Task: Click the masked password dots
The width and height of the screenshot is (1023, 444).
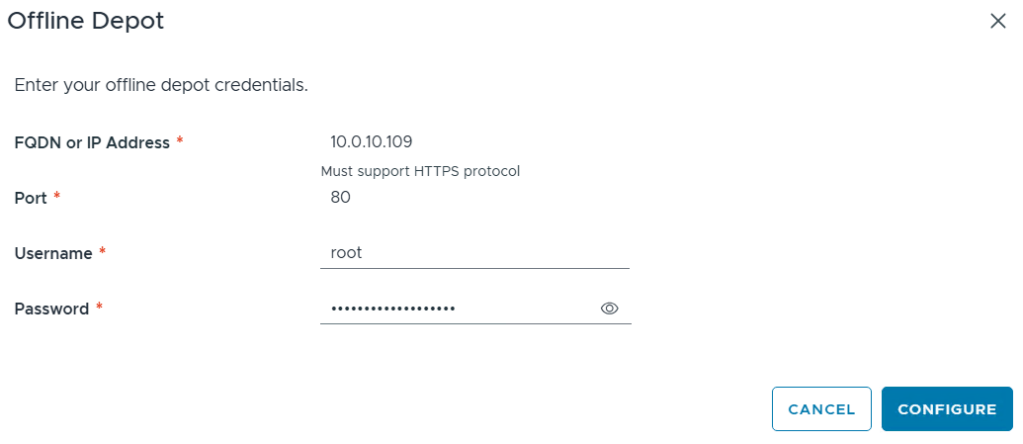Action: [393, 309]
